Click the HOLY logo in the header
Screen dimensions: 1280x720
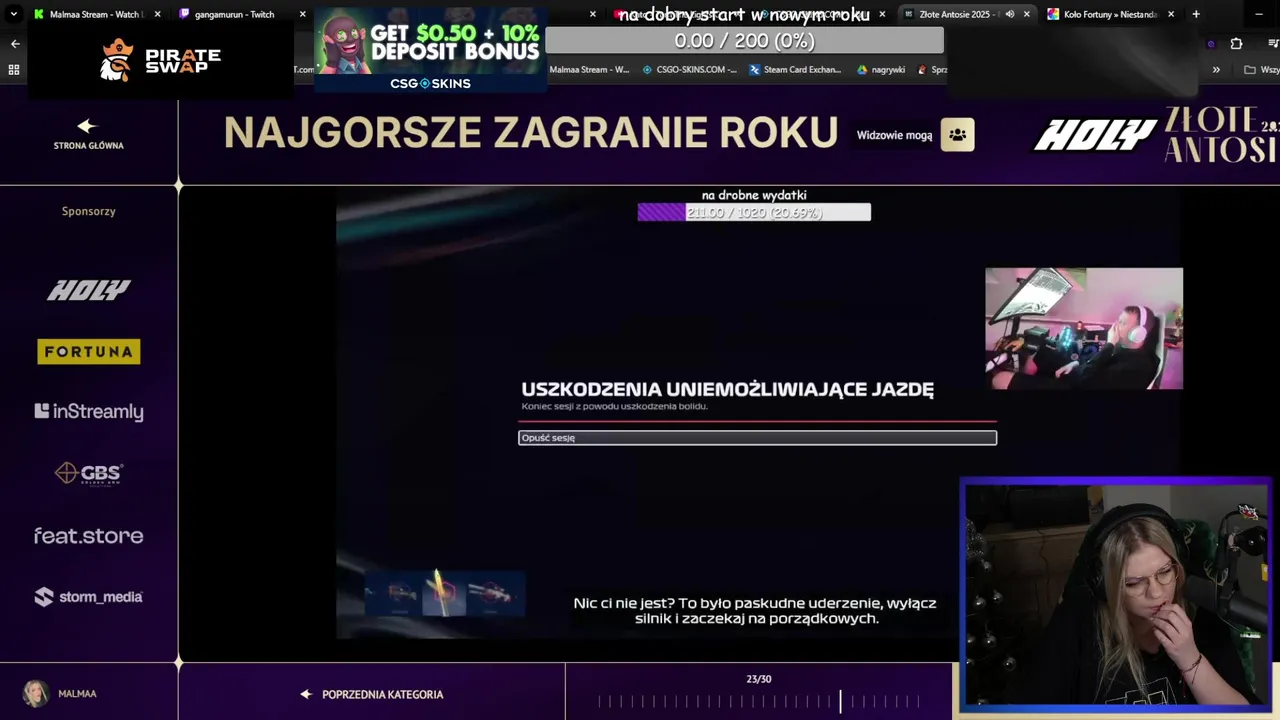click(1095, 135)
